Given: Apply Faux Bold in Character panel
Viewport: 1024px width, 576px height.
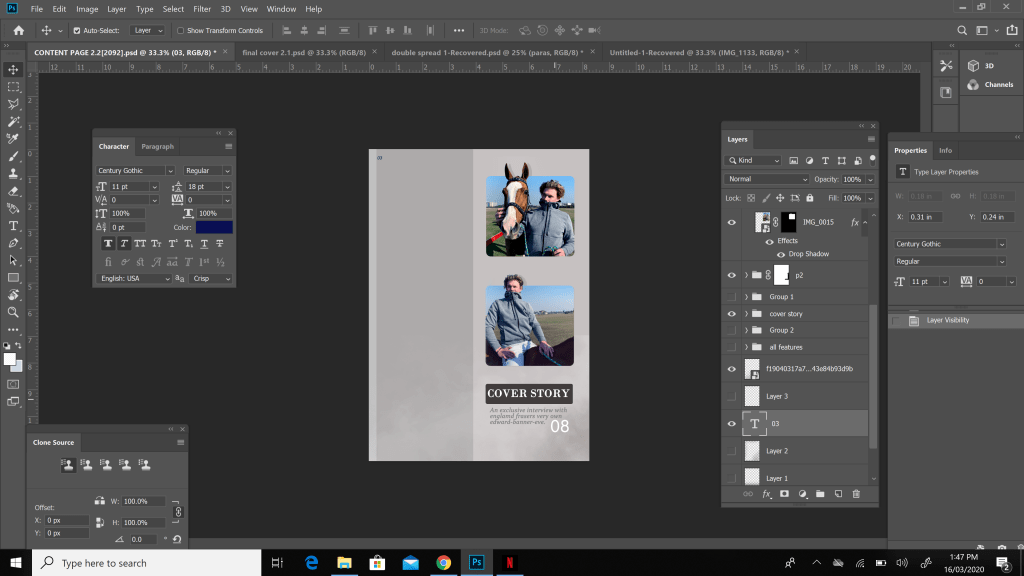Looking at the screenshot, I should pyautogui.click(x=107, y=243).
